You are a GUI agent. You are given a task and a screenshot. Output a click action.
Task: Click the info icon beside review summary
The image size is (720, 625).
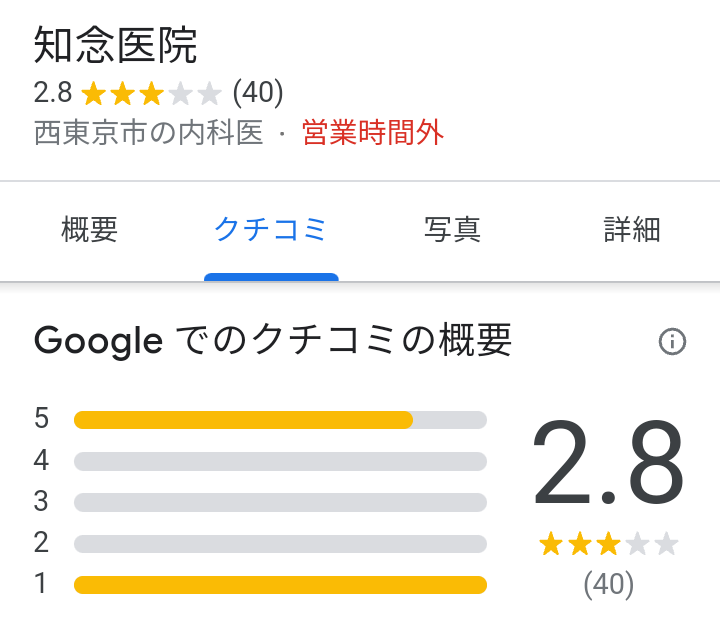coord(673,342)
